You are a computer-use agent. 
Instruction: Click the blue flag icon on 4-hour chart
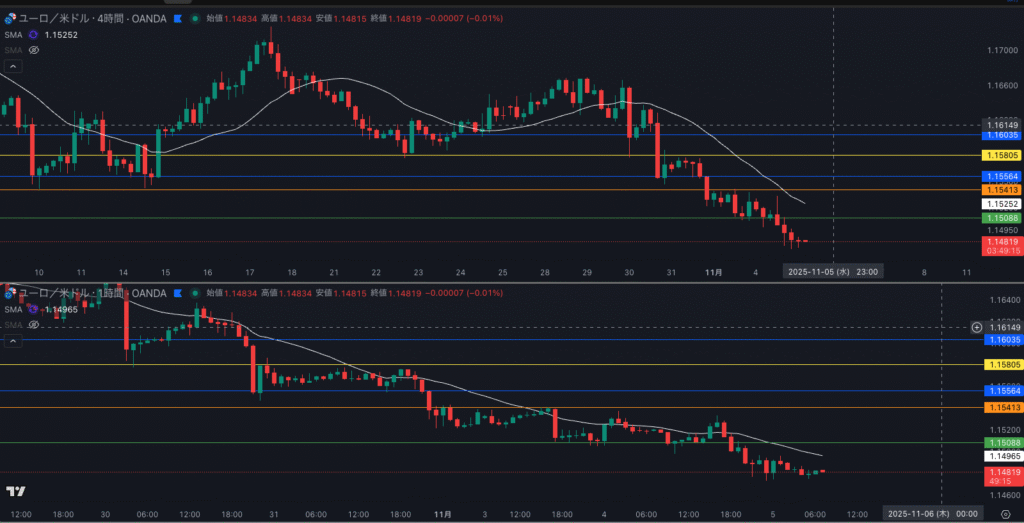[178, 18]
